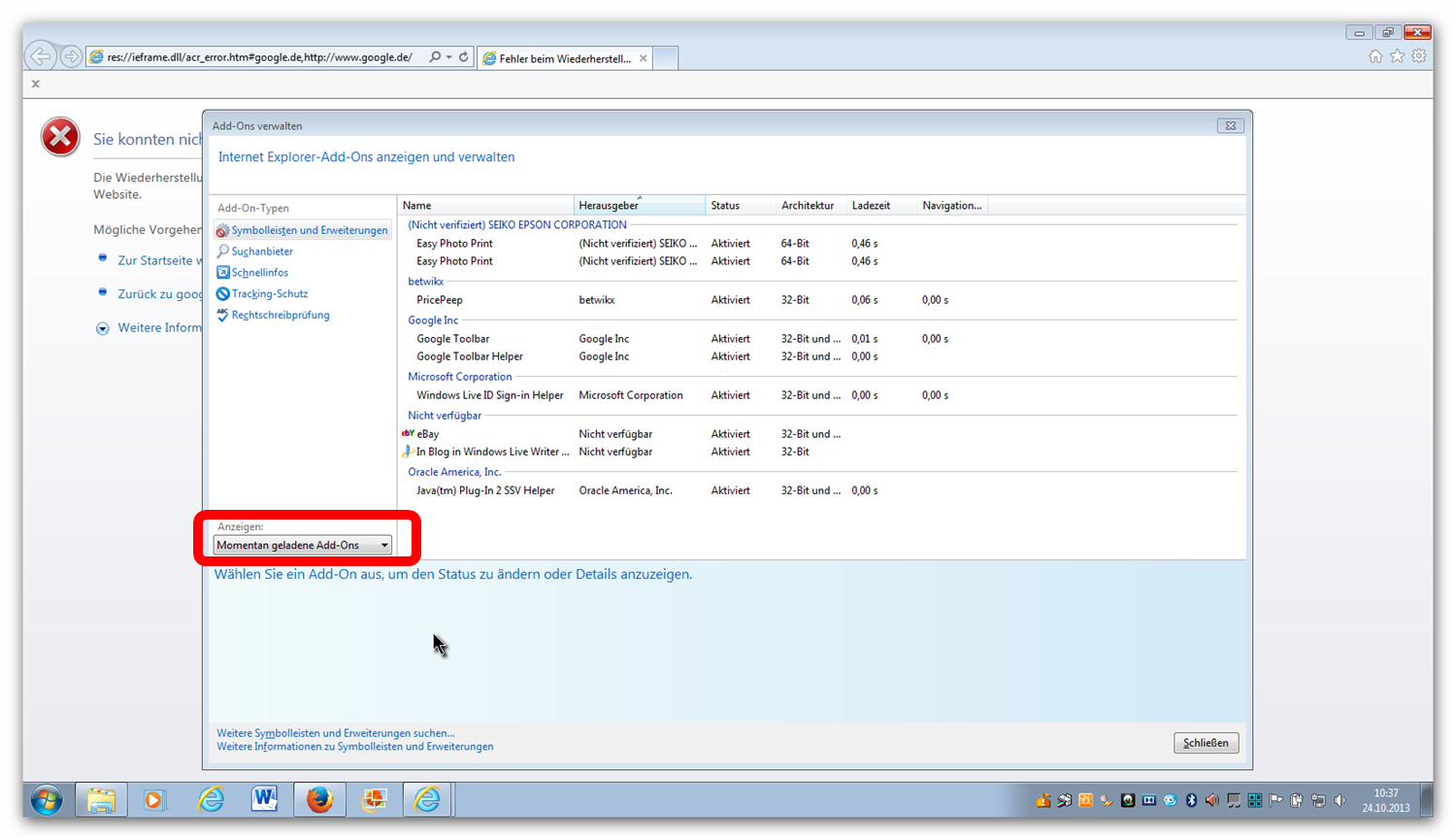Sort by the Ladezeit column header
Screen dimensions: 1456x840
(x=882, y=206)
